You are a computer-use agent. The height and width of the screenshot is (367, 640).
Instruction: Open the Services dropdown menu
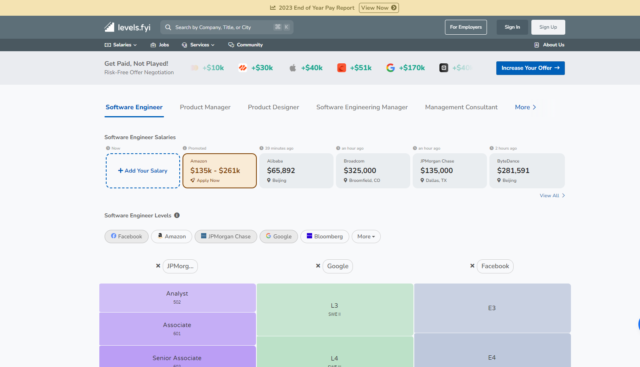(x=198, y=45)
